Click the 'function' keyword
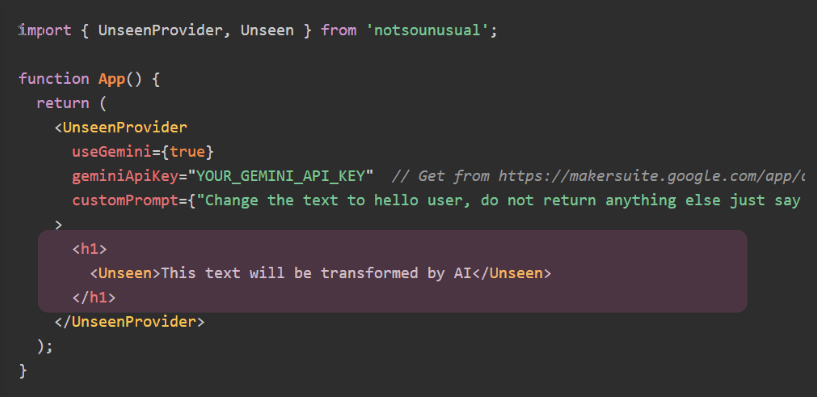This screenshot has height=397, width=817. pyautogui.click(x=54, y=79)
